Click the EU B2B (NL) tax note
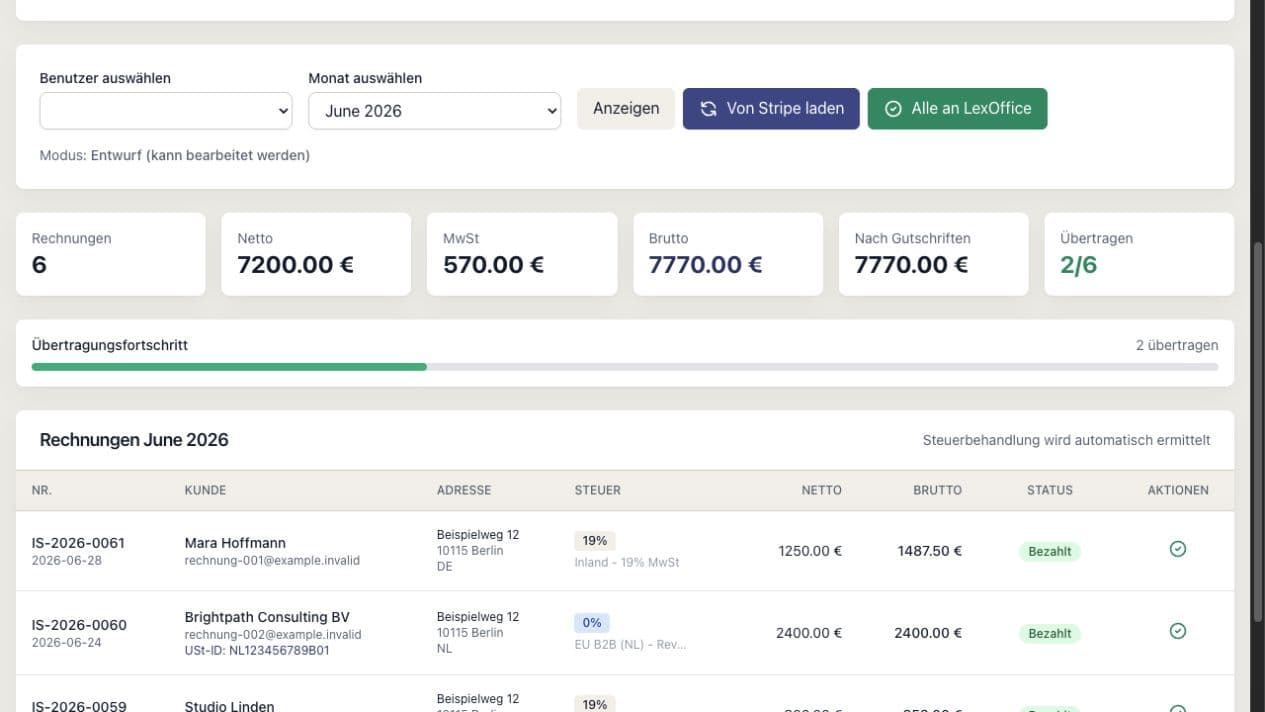 pyautogui.click(x=631, y=645)
